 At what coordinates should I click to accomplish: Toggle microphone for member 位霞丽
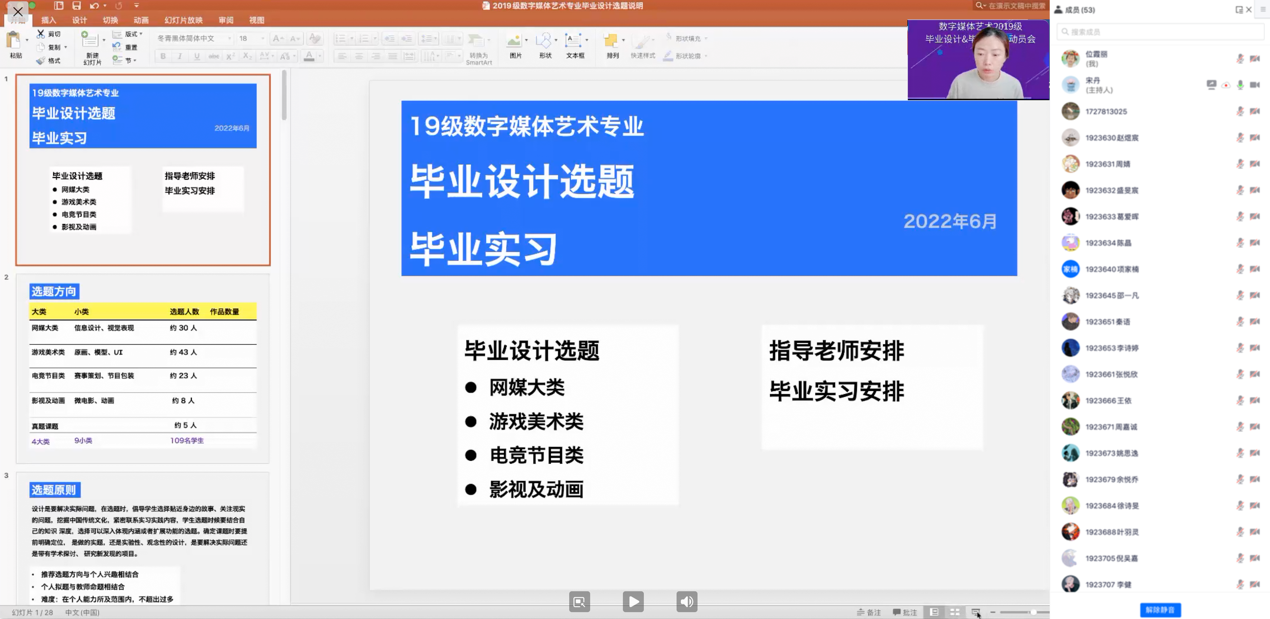coord(1240,59)
